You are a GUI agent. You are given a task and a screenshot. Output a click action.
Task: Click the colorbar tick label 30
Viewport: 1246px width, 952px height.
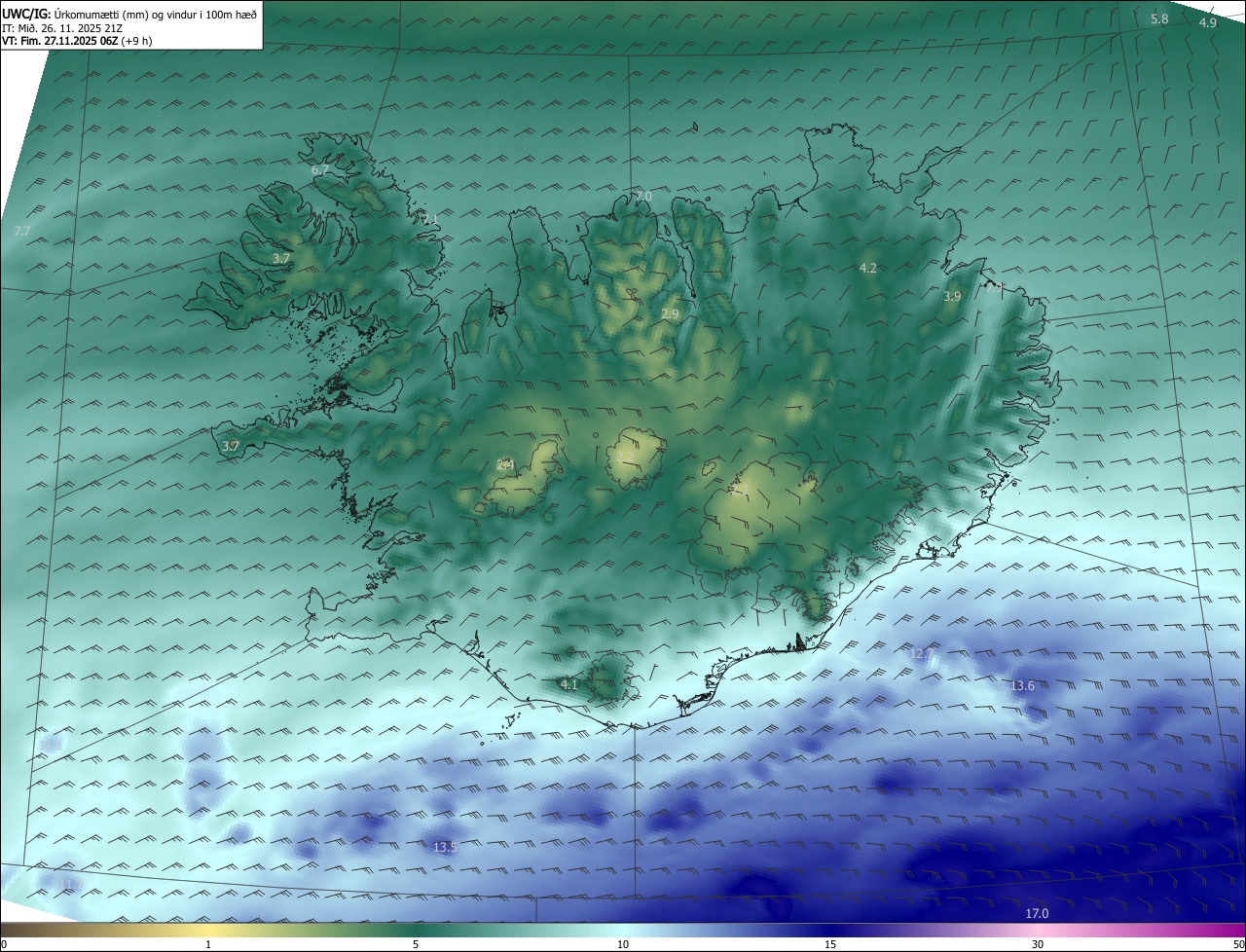pos(1038,944)
